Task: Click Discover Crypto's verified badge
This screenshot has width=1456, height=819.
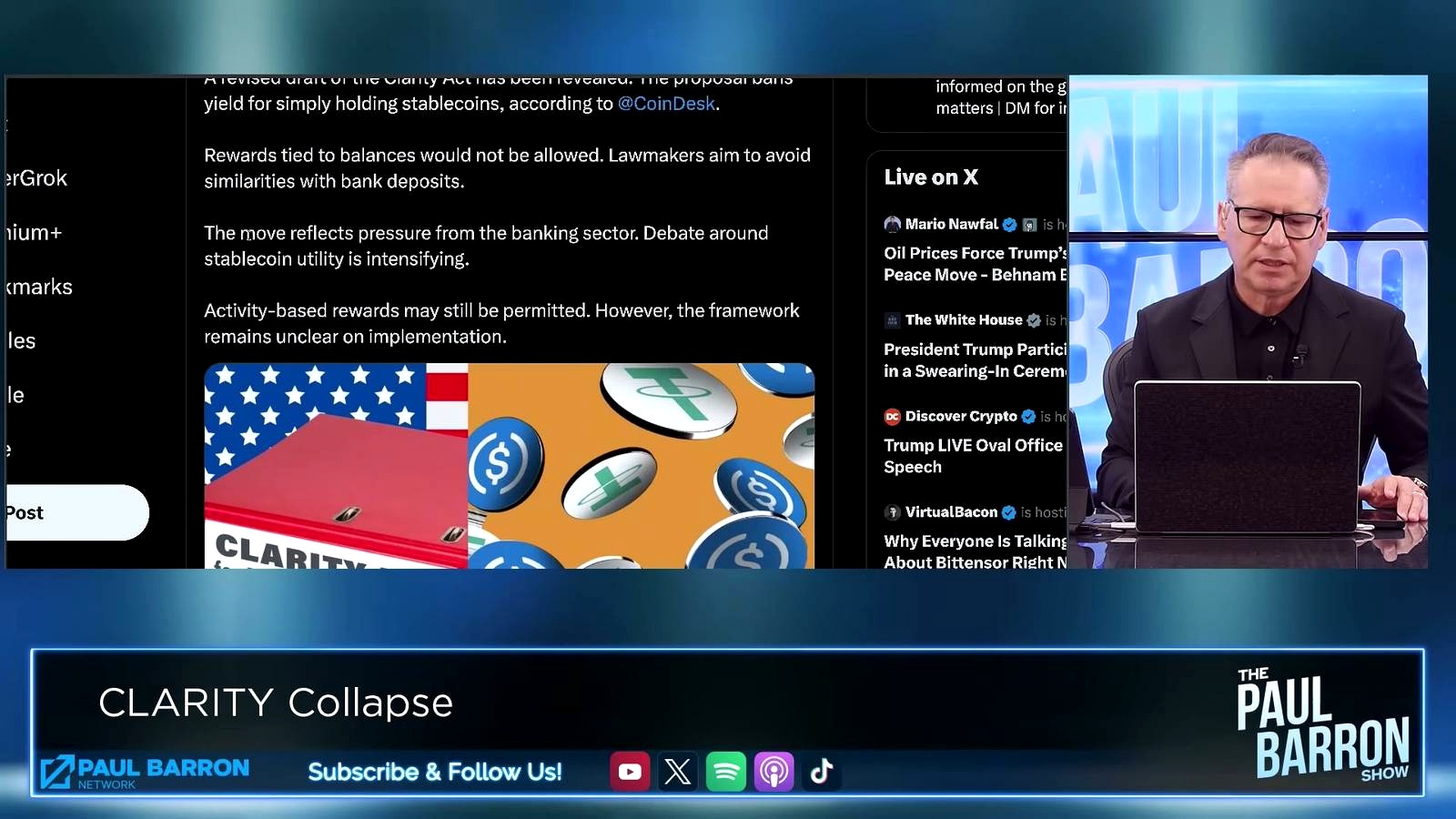Action: click(x=1028, y=416)
